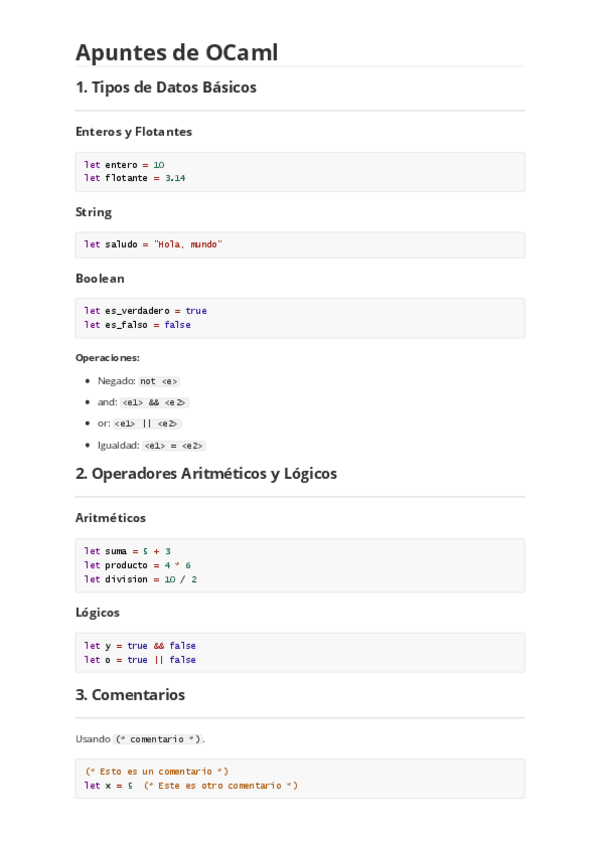Click the "Enteros y Flotantes" subheading
Image resolution: width=600 pixels, height=848 pixels.
[133, 132]
